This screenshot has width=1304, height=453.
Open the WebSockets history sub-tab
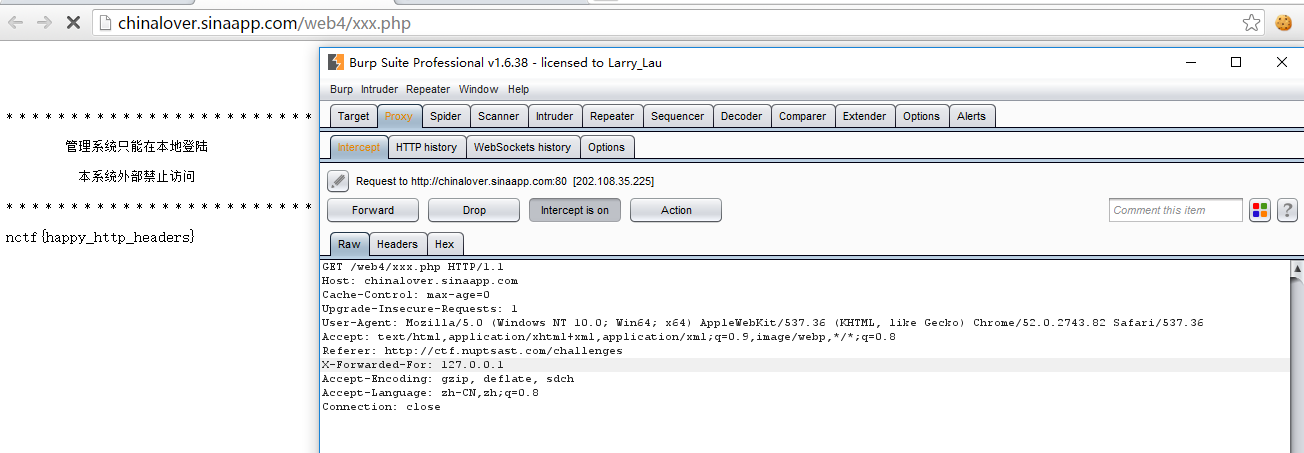coord(522,147)
